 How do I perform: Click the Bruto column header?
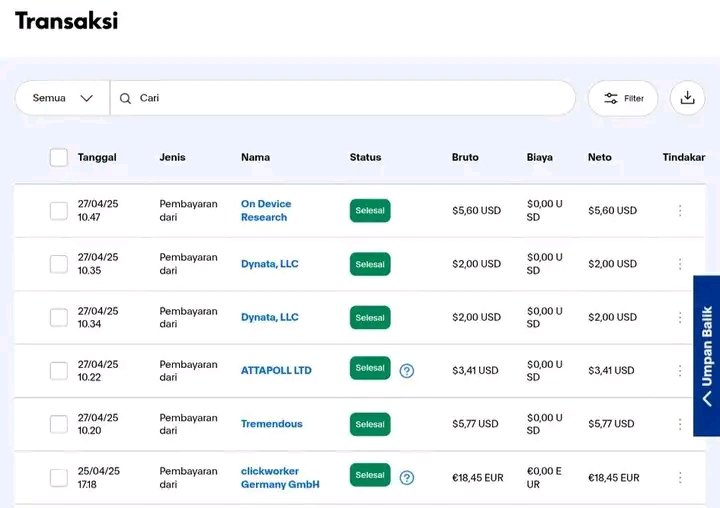pyautogui.click(x=465, y=158)
